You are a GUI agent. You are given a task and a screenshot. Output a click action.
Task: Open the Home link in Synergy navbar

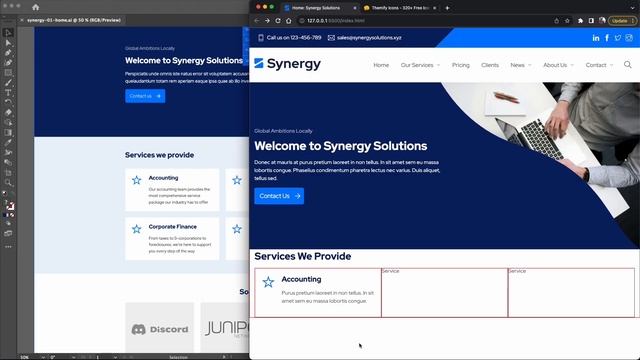pos(381,65)
